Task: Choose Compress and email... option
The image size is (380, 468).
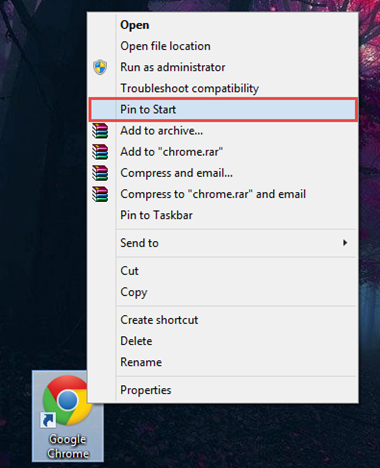Action: point(223,173)
